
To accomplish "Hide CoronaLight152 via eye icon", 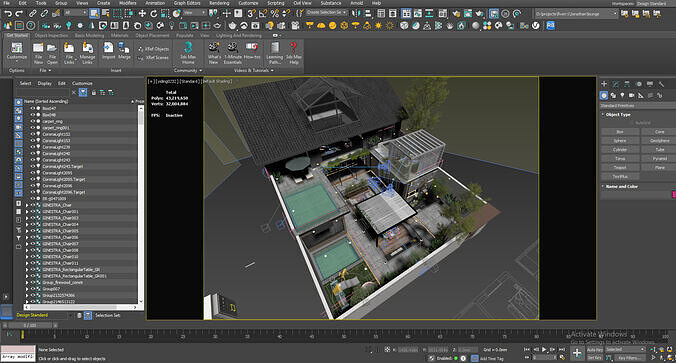I will [x=33, y=134].
